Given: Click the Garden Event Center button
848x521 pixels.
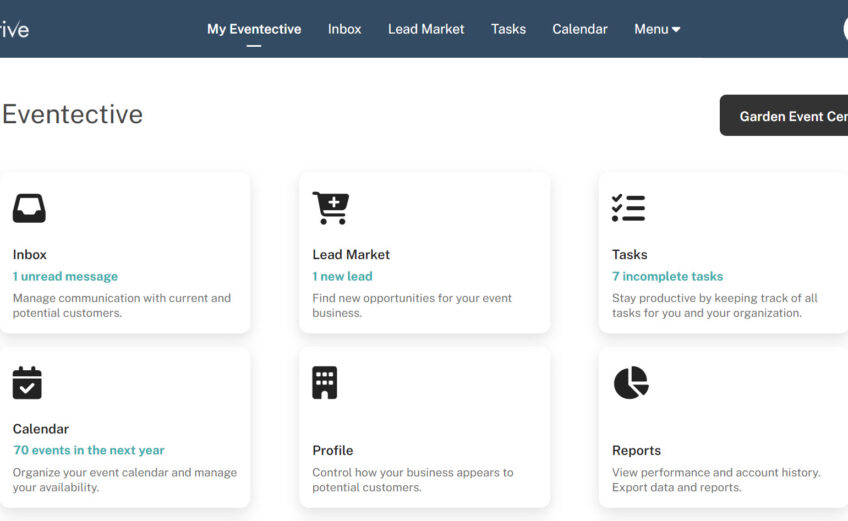Looking at the screenshot, I should [786, 116].
